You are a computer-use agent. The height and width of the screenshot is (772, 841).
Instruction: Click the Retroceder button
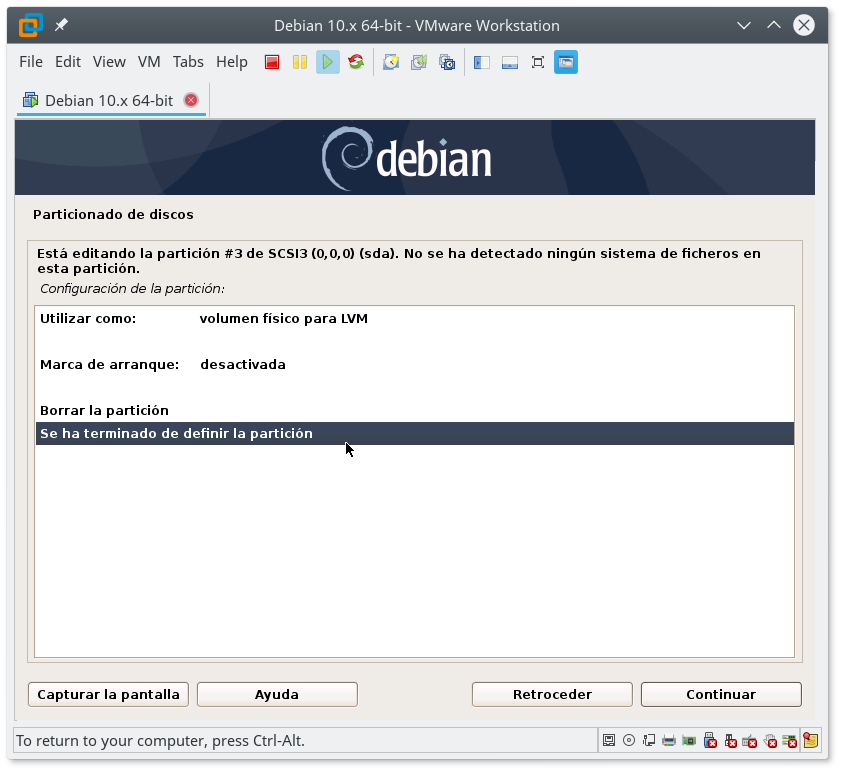point(552,695)
